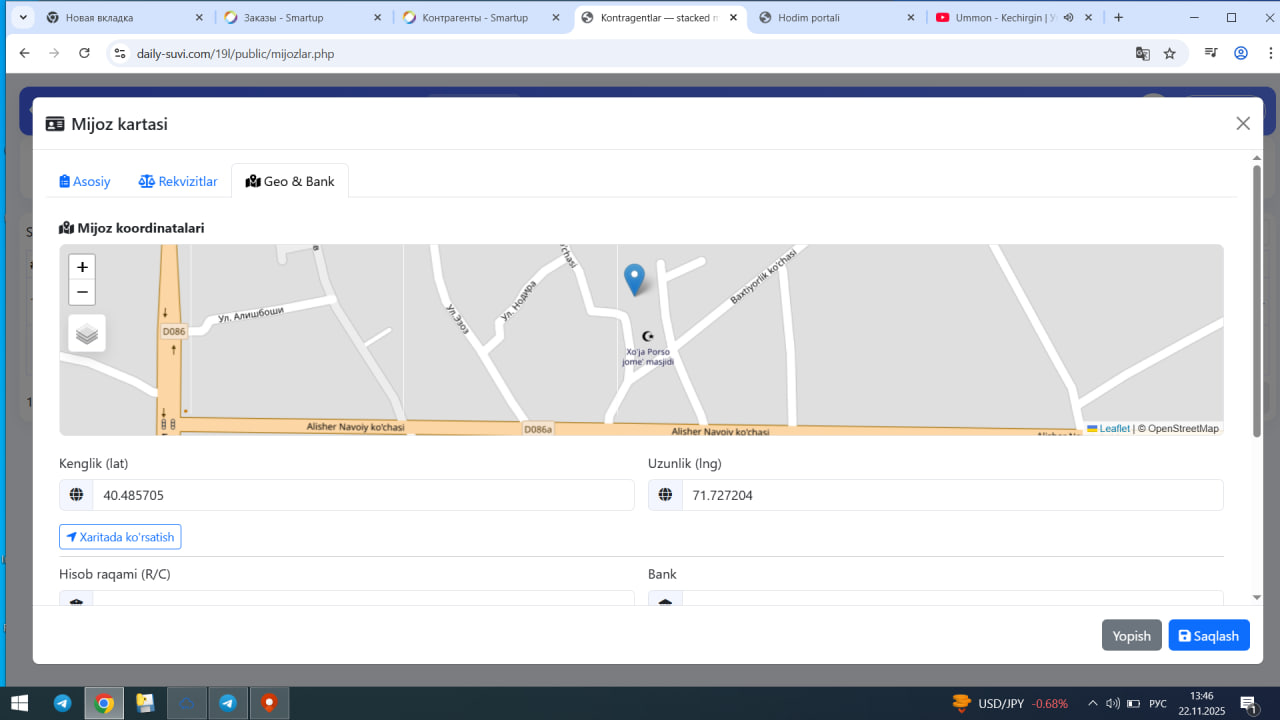
Task: Zoom in on the customer map
Action: click(82, 267)
